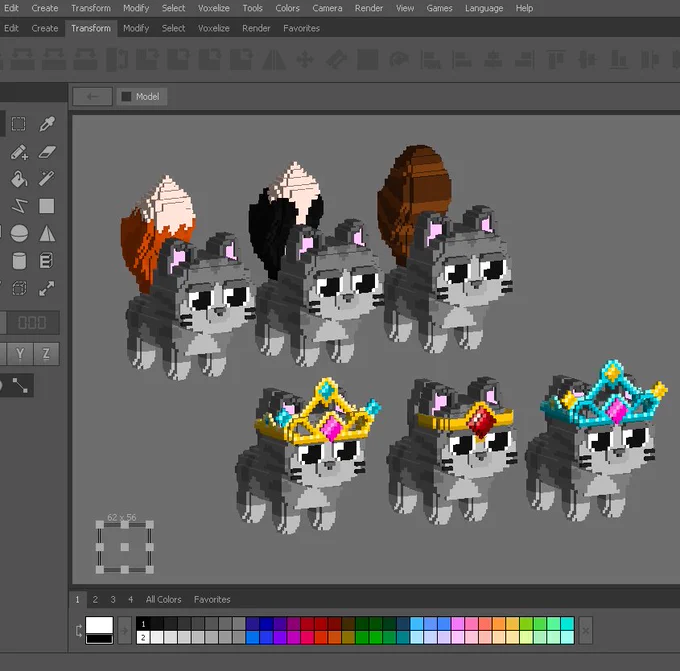
Task: Click the arrow button beside the color preview
Action: (124, 630)
